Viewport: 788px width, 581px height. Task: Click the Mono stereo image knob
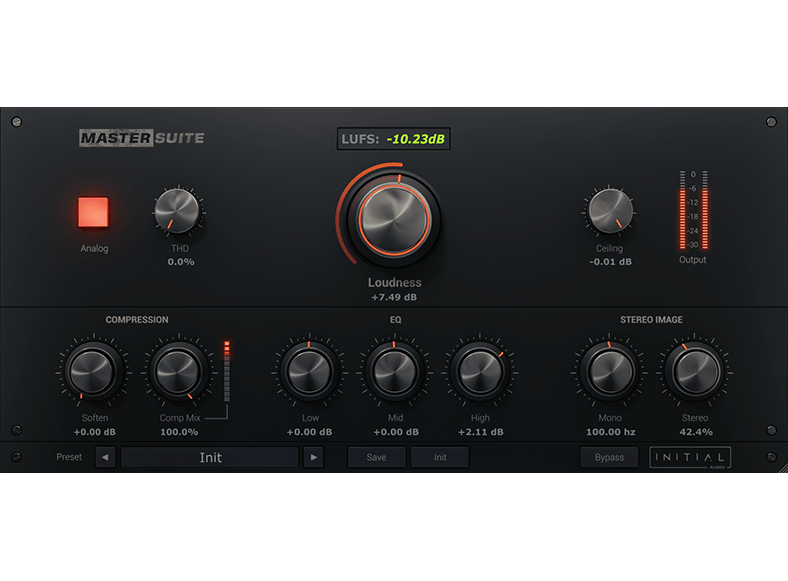pyautogui.click(x=610, y=372)
